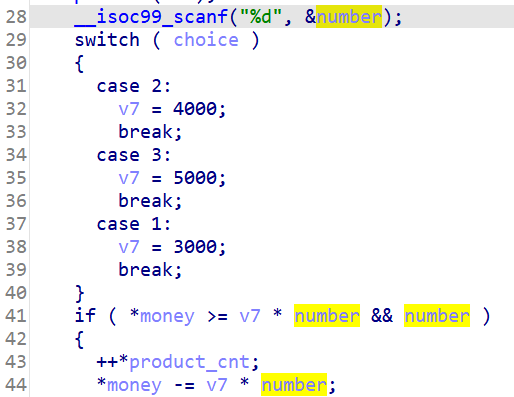This screenshot has width=514, height=397.
Task: Click break statement on line 36
Action: [150, 201]
